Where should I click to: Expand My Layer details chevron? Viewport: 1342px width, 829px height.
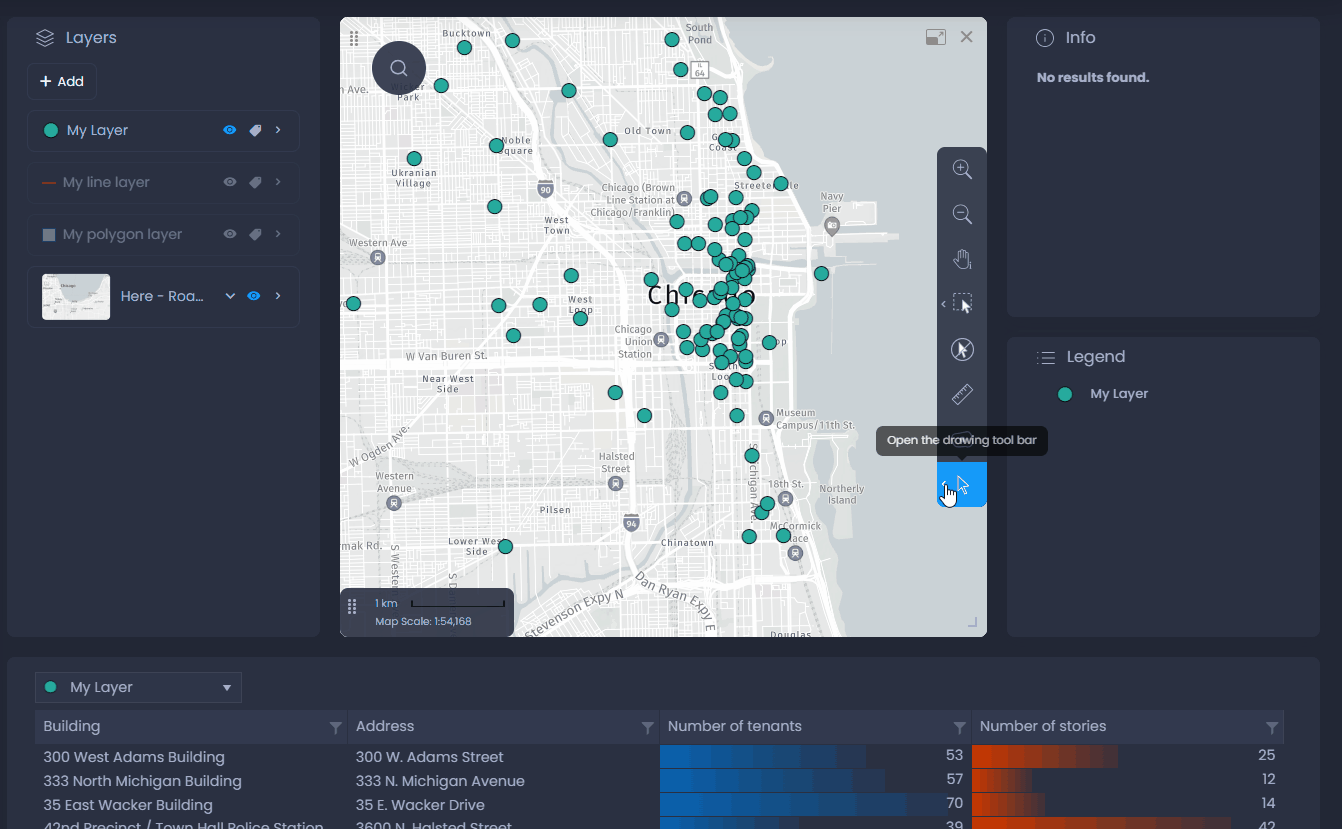(x=278, y=130)
